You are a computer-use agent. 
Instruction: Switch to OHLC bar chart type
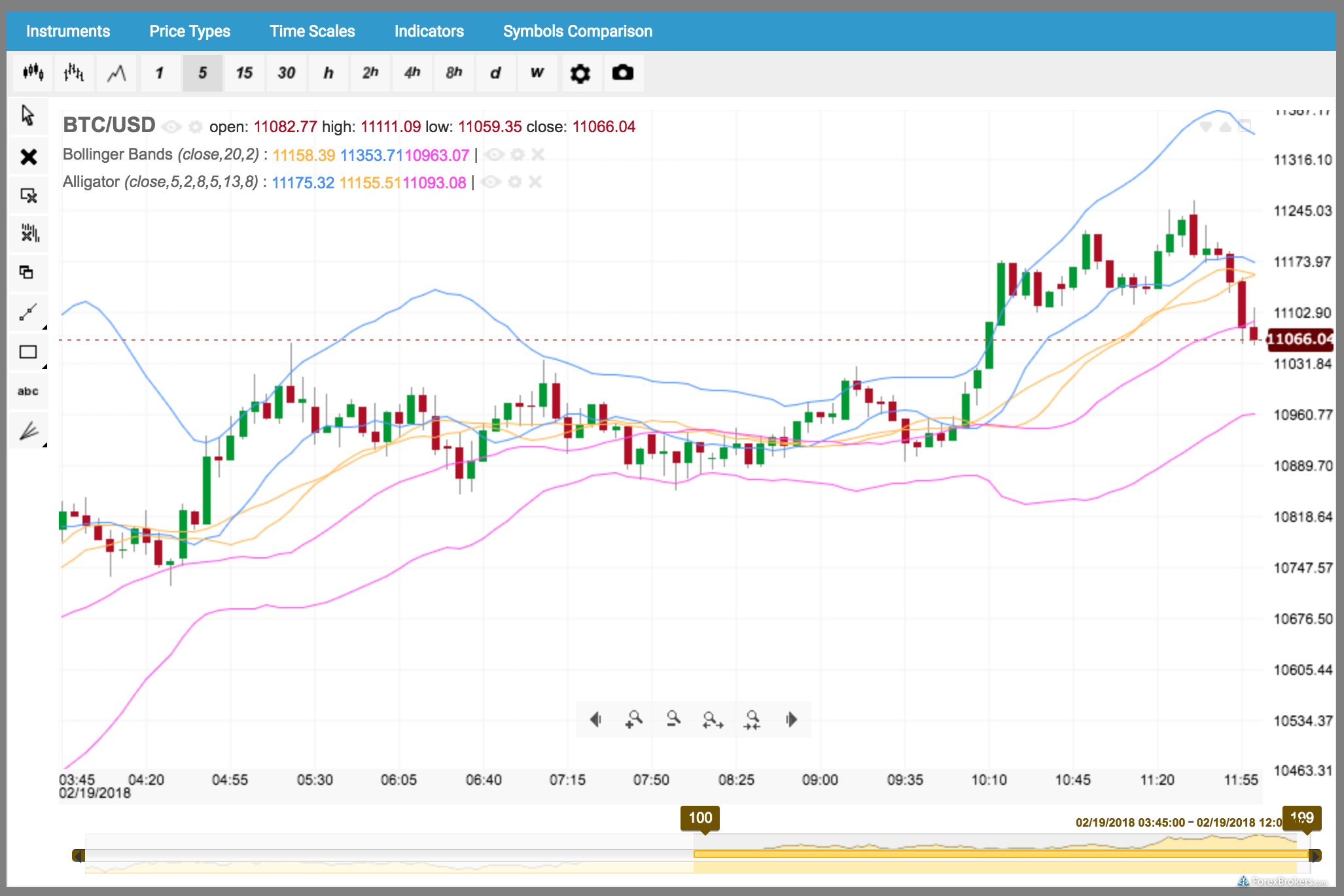click(75, 73)
